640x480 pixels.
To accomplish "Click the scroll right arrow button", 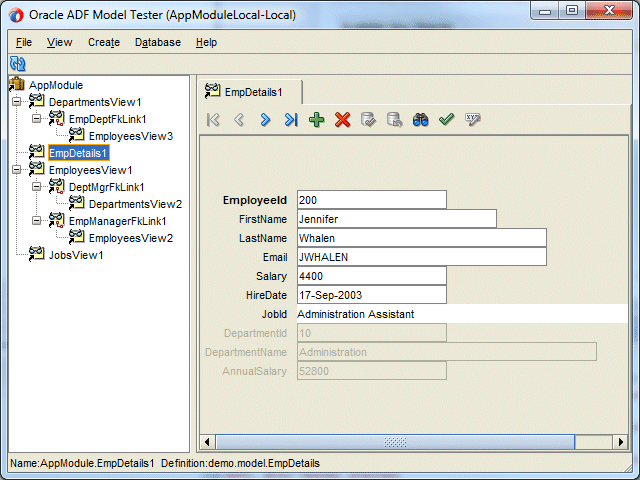I will pyautogui.click(x=620, y=442).
